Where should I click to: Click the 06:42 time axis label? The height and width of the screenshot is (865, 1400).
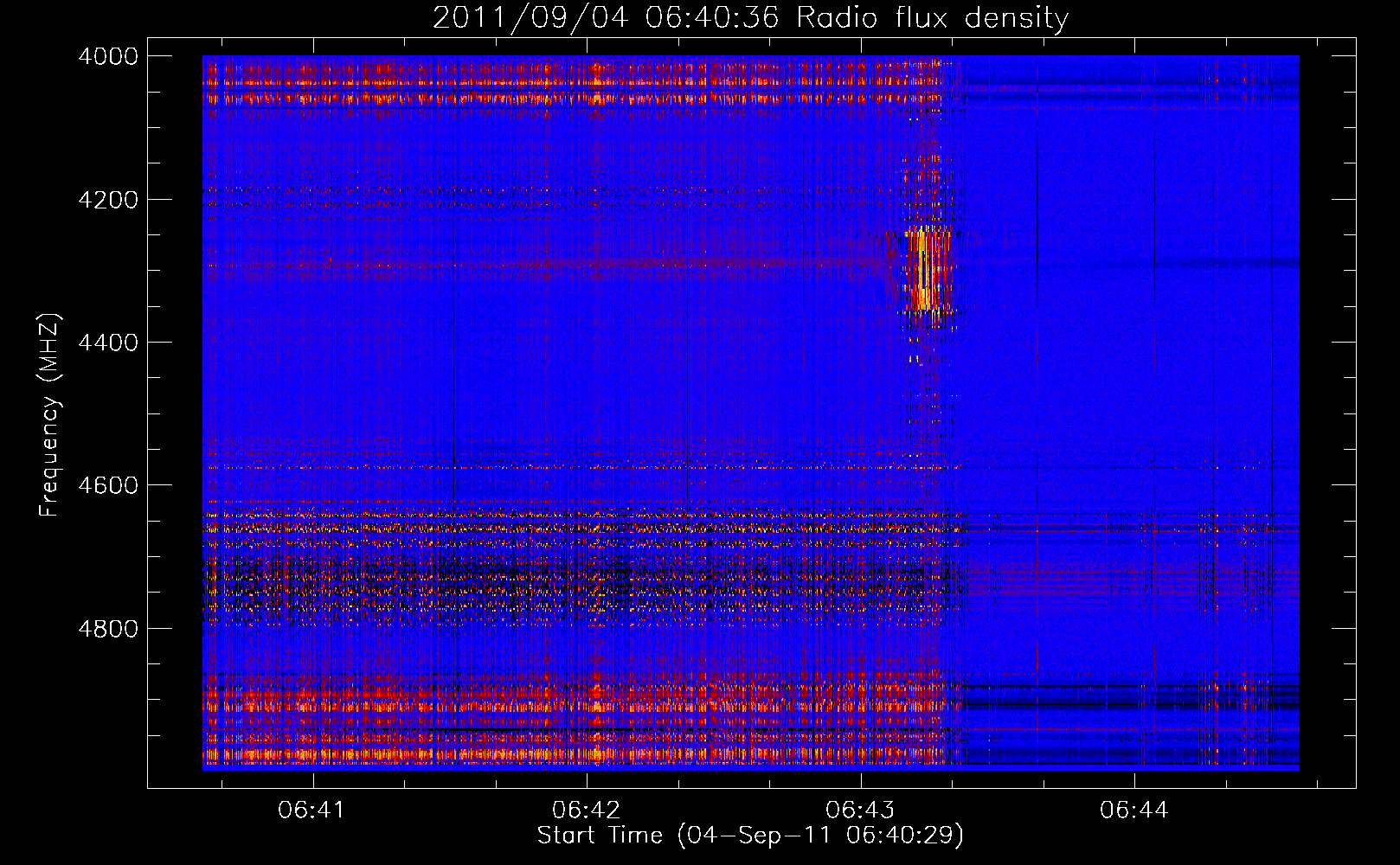coord(587,811)
